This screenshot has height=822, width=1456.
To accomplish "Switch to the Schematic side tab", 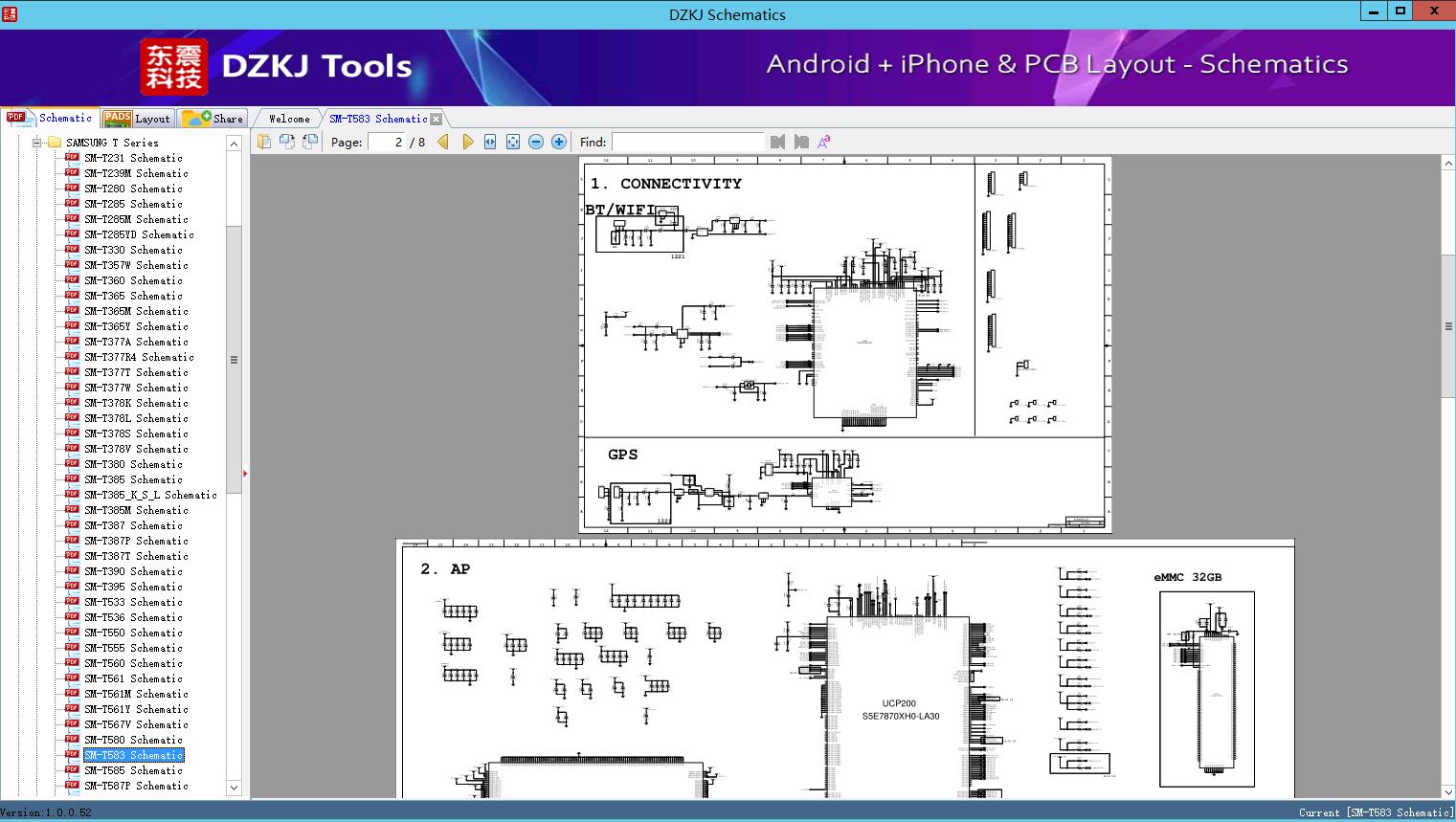I will [50, 118].
